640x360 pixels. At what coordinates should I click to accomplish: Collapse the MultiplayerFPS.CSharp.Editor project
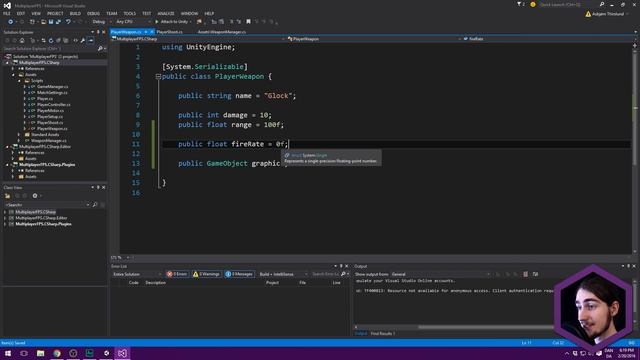[x=7, y=147]
